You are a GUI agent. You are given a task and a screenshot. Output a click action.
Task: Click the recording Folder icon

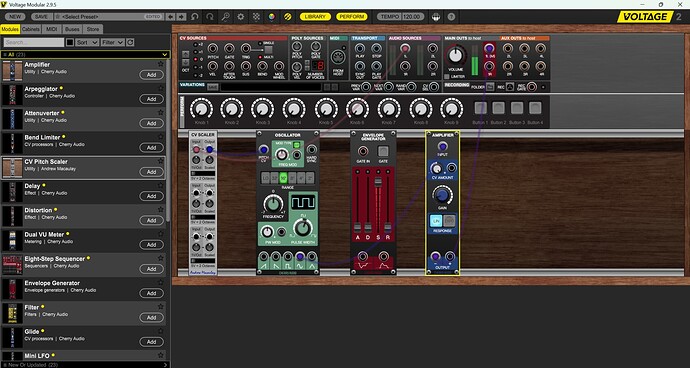point(490,87)
